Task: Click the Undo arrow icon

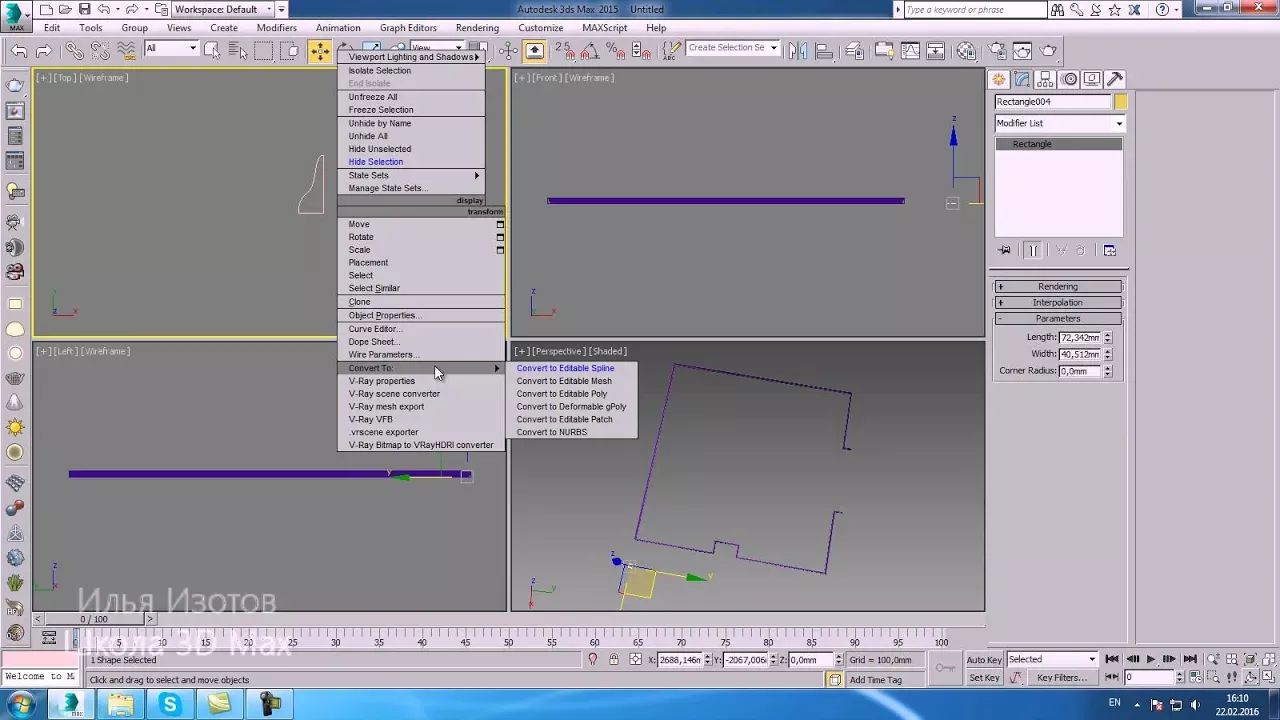Action: (19, 51)
